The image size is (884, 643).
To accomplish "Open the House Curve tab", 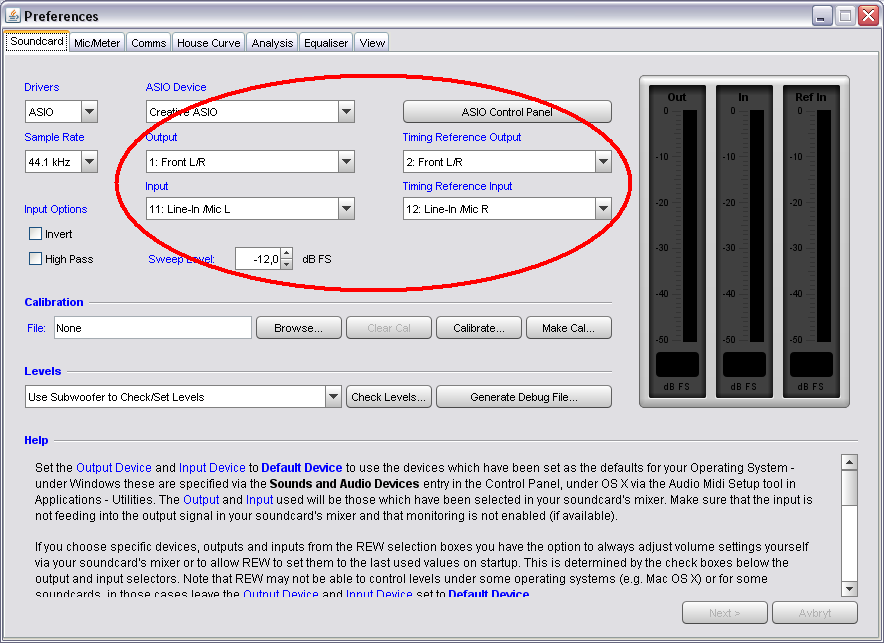I will coord(209,43).
